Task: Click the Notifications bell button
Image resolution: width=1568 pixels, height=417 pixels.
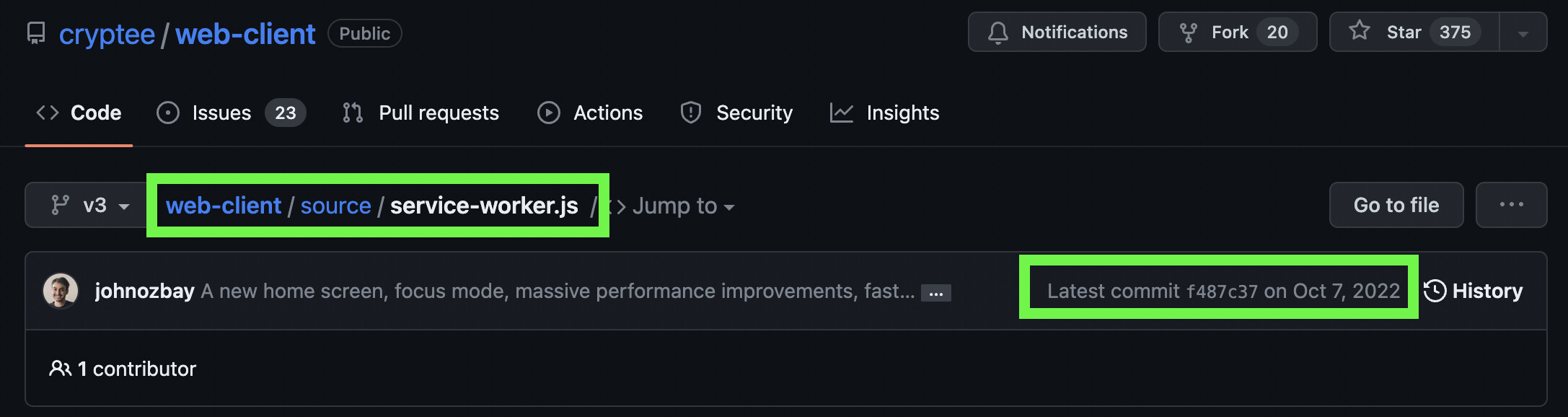Action: (x=1057, y=32)
